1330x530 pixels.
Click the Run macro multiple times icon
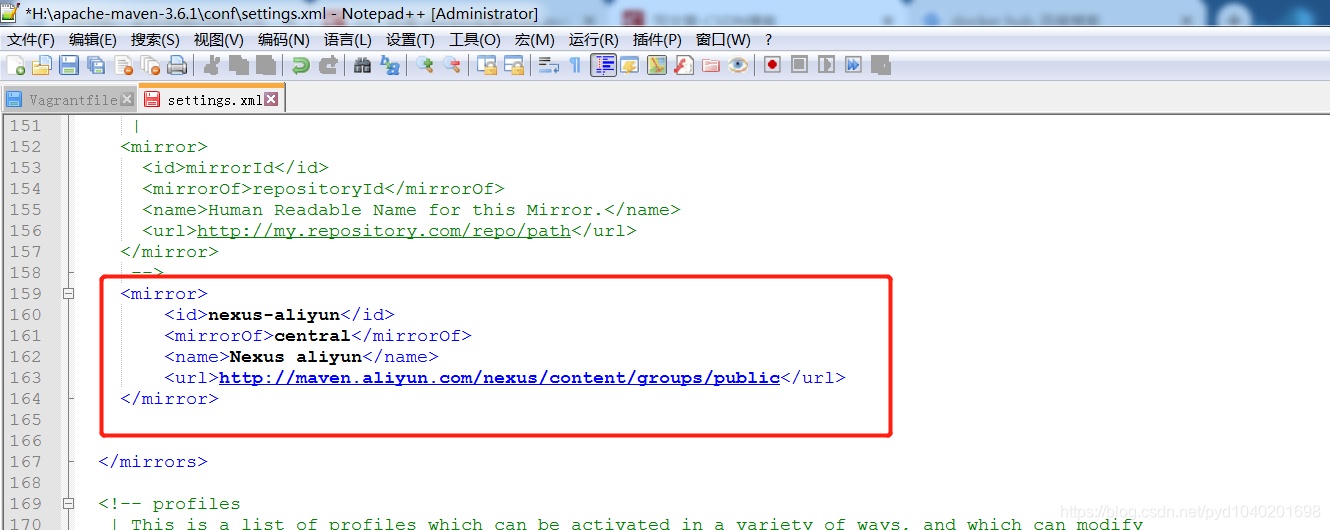tap(853, 65)
